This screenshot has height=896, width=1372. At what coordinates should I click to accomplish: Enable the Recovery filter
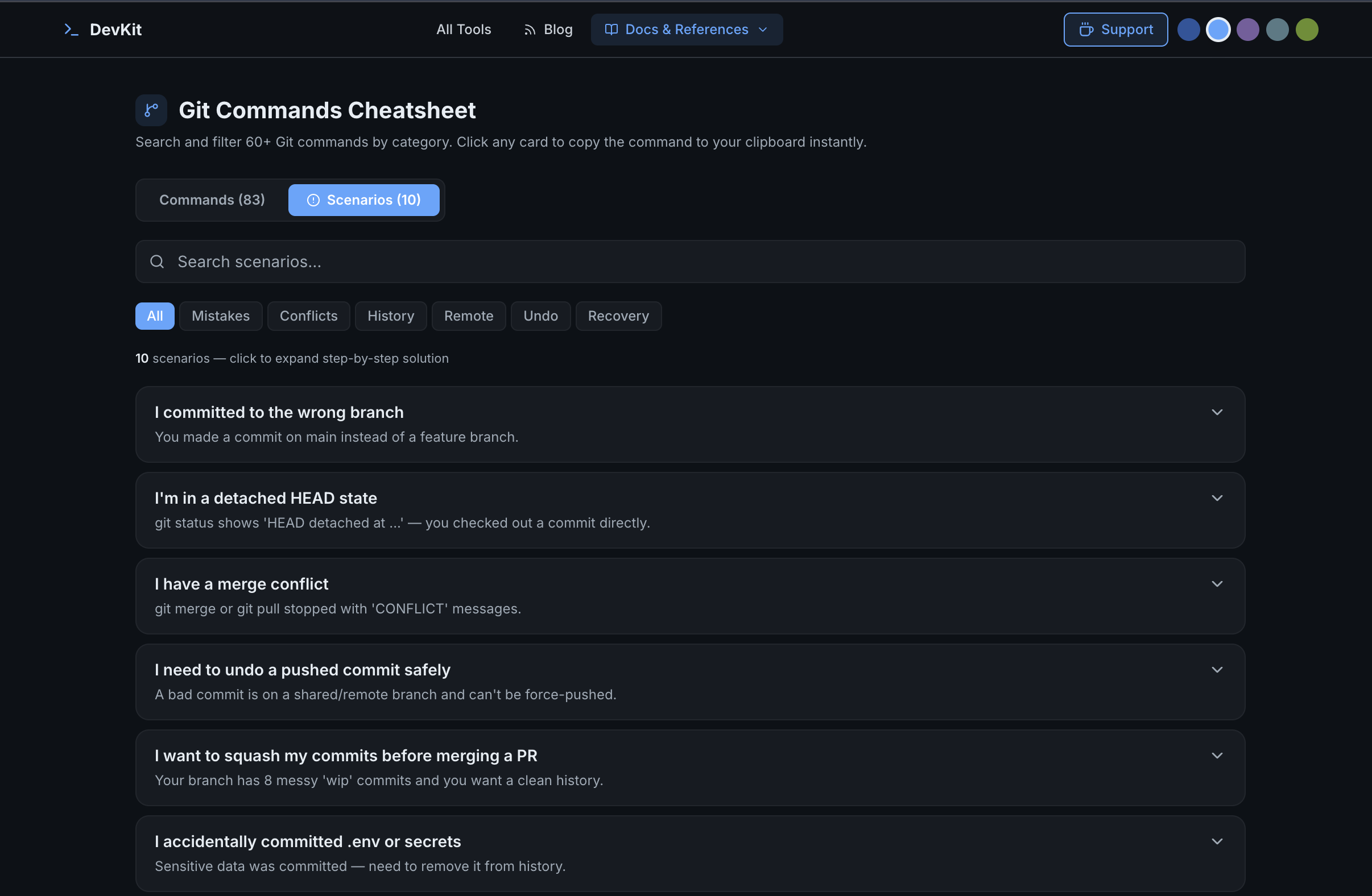point(618,316)
